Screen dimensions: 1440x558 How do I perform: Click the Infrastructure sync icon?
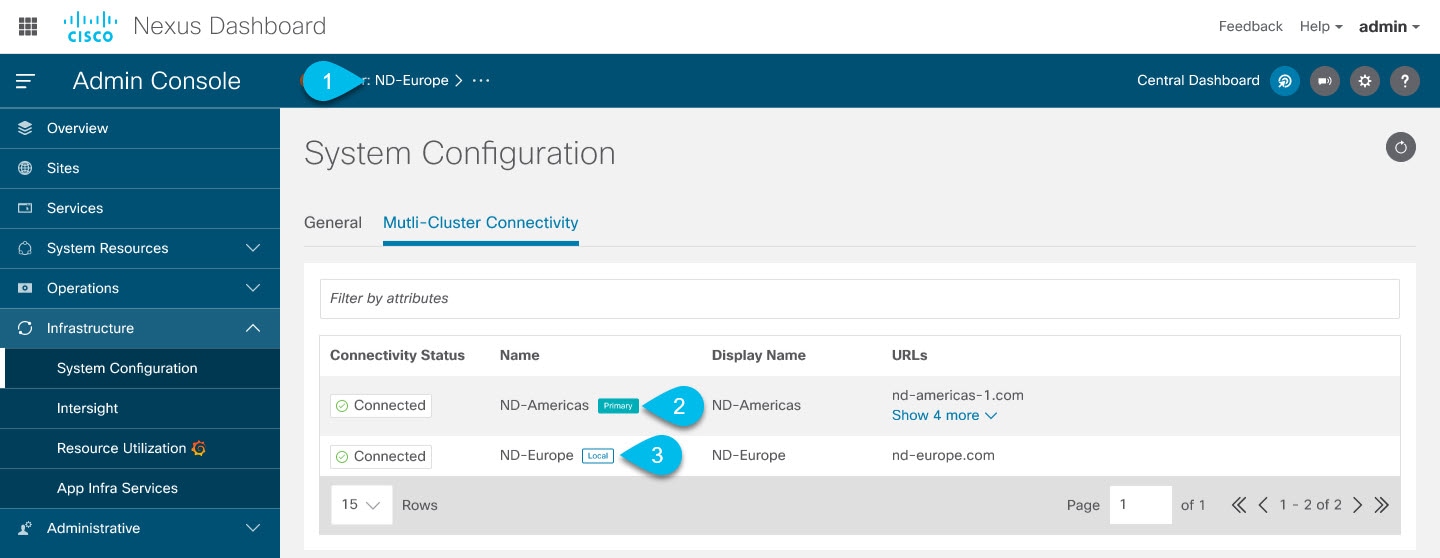click(x=25, y=328)
